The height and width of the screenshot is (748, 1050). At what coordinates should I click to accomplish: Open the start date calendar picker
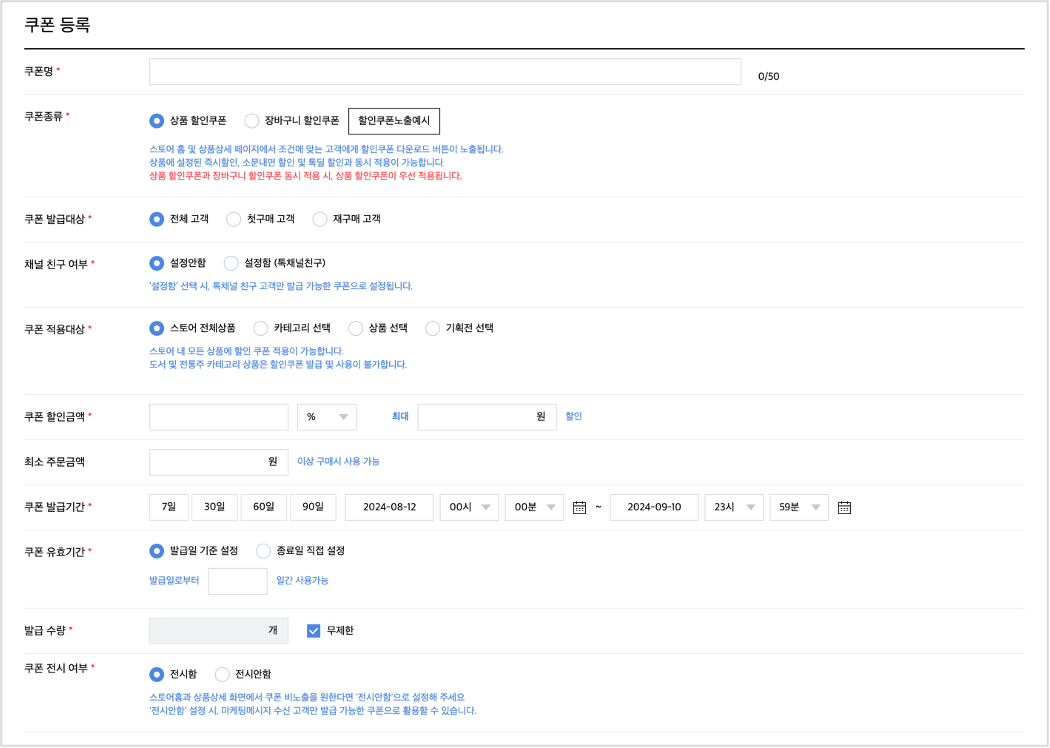pyautogui.click(x=579, y=507)
